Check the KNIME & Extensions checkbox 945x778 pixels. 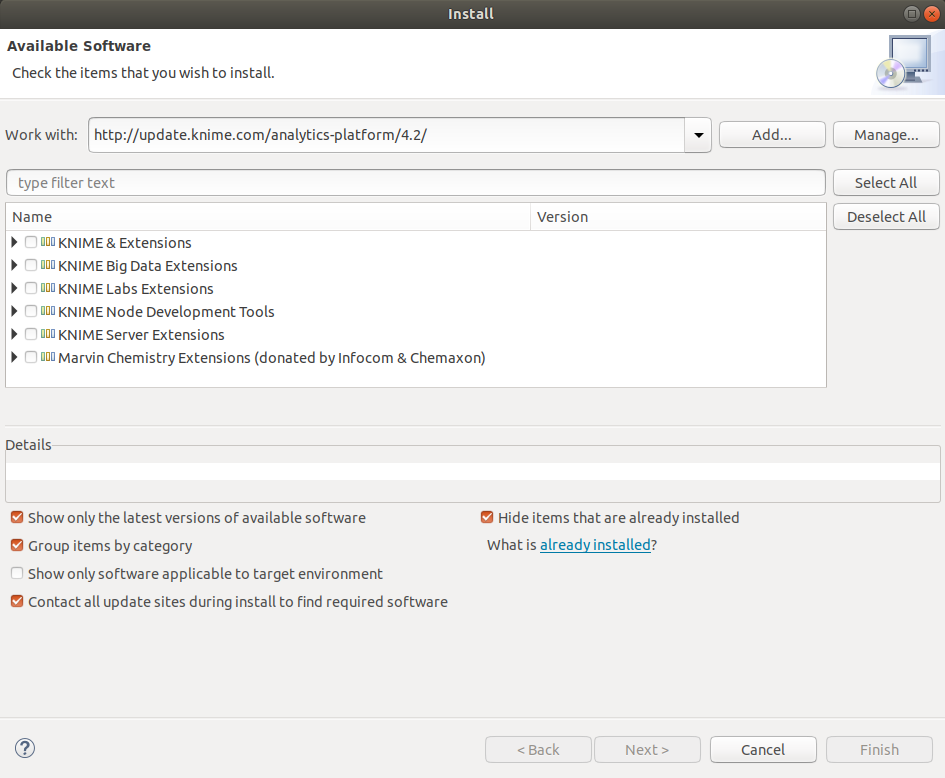pos(31,242)
